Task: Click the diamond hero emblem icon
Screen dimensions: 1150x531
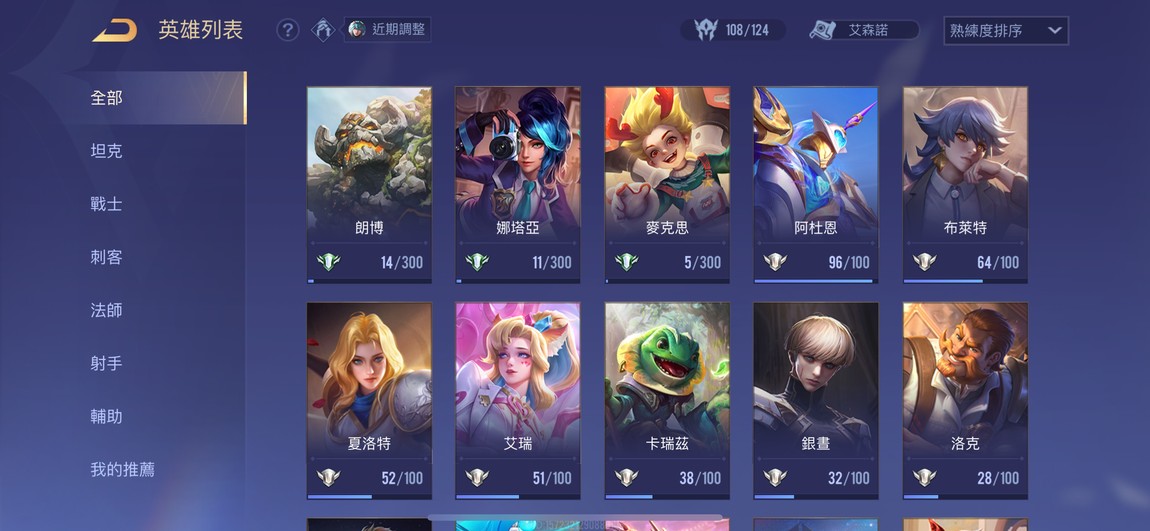Action: coord(323,30)
